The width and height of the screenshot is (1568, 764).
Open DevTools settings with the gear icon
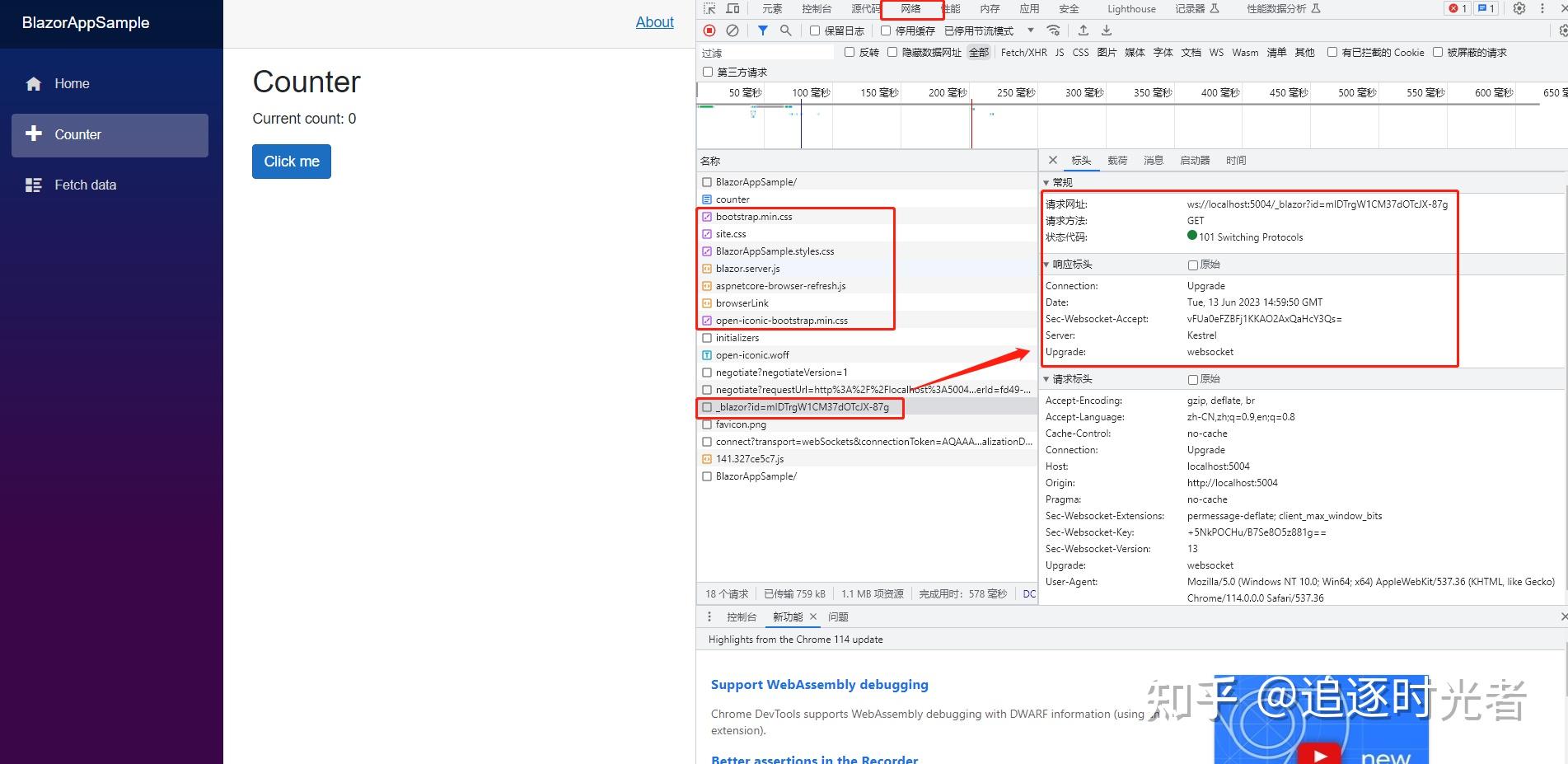(x=1519, y=9)
